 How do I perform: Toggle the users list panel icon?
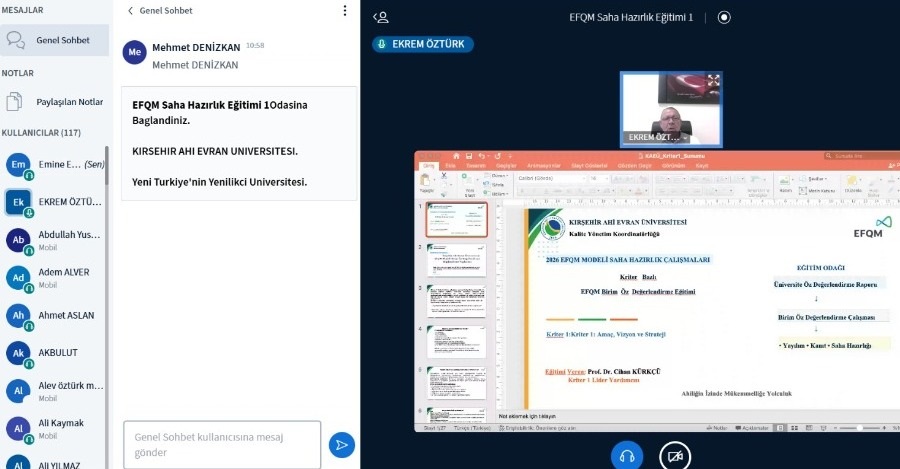coord(381,17)
